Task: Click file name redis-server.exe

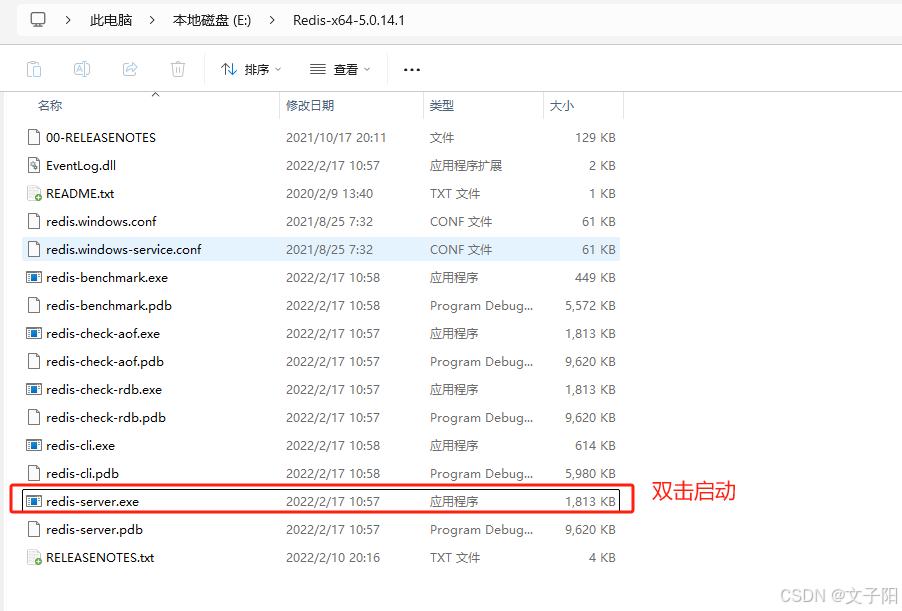Action: 93,502
